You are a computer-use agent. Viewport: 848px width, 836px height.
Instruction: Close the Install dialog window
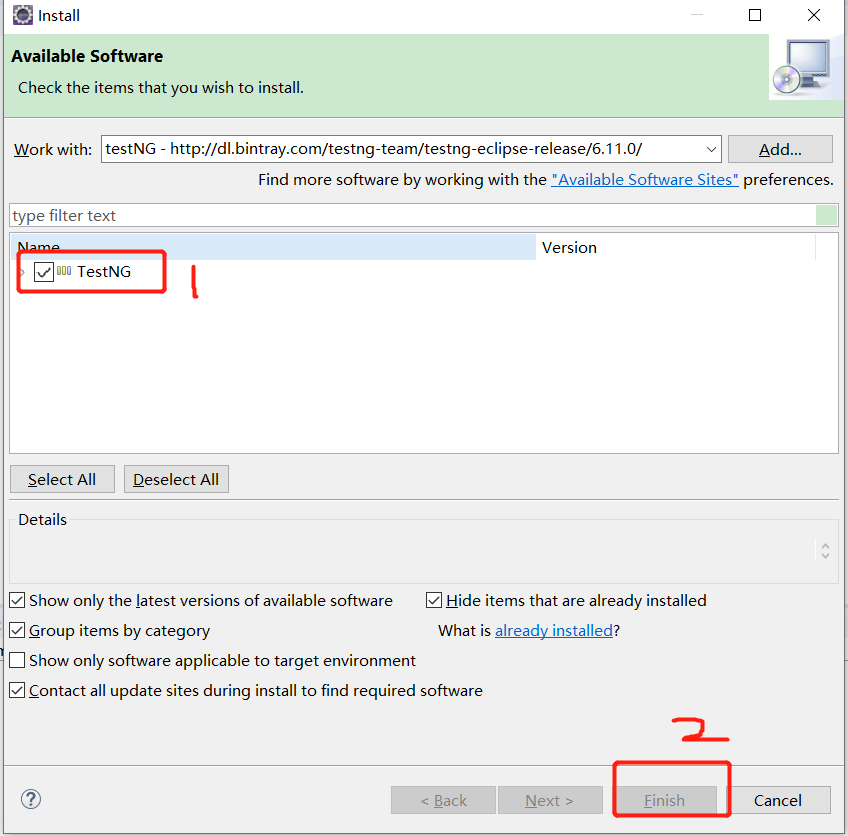pos(813,15)
